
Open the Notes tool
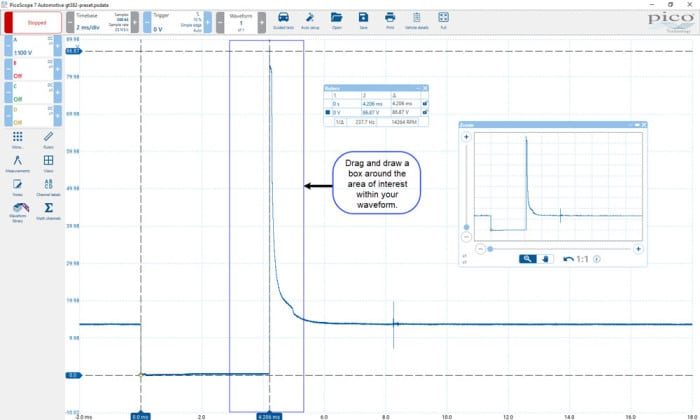(x=17, y=187)
